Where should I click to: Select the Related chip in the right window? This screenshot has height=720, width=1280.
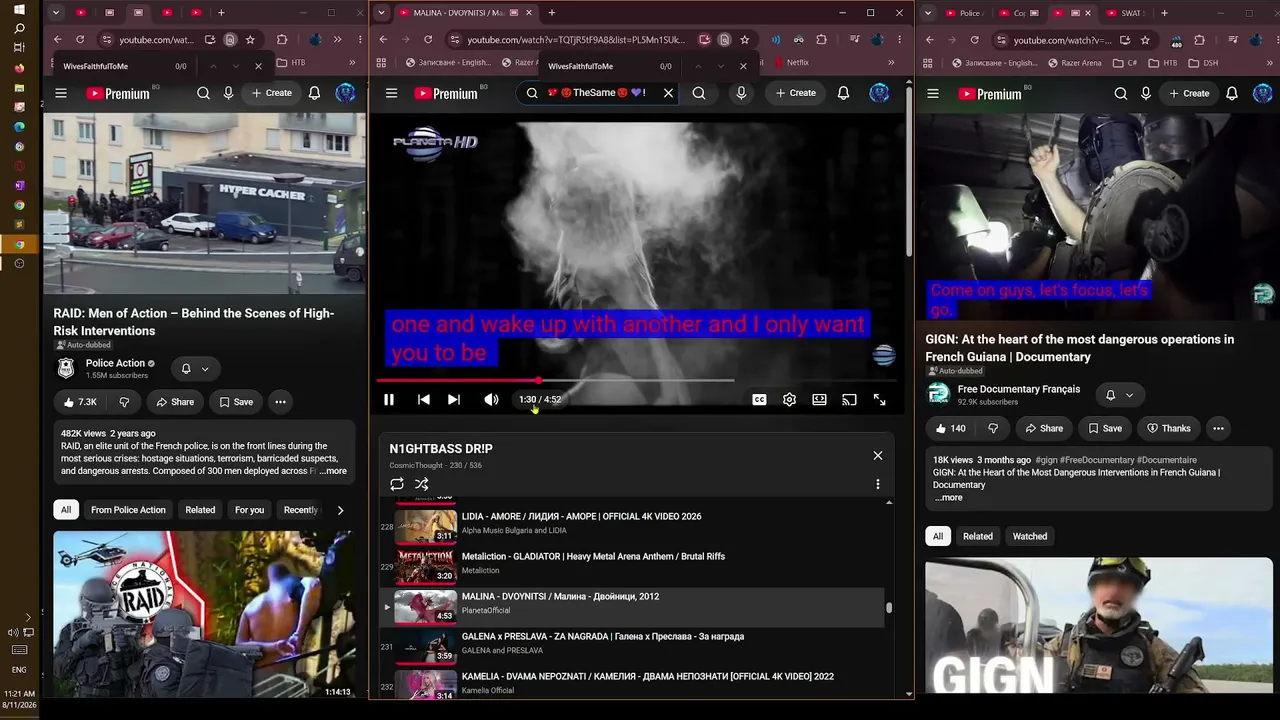978,536
